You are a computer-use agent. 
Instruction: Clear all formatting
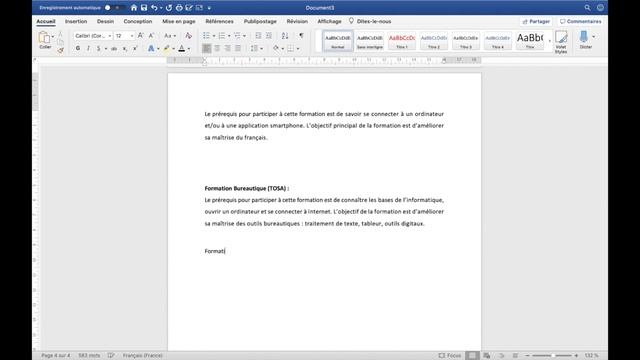pyautogui.click(x=188, y=36)
